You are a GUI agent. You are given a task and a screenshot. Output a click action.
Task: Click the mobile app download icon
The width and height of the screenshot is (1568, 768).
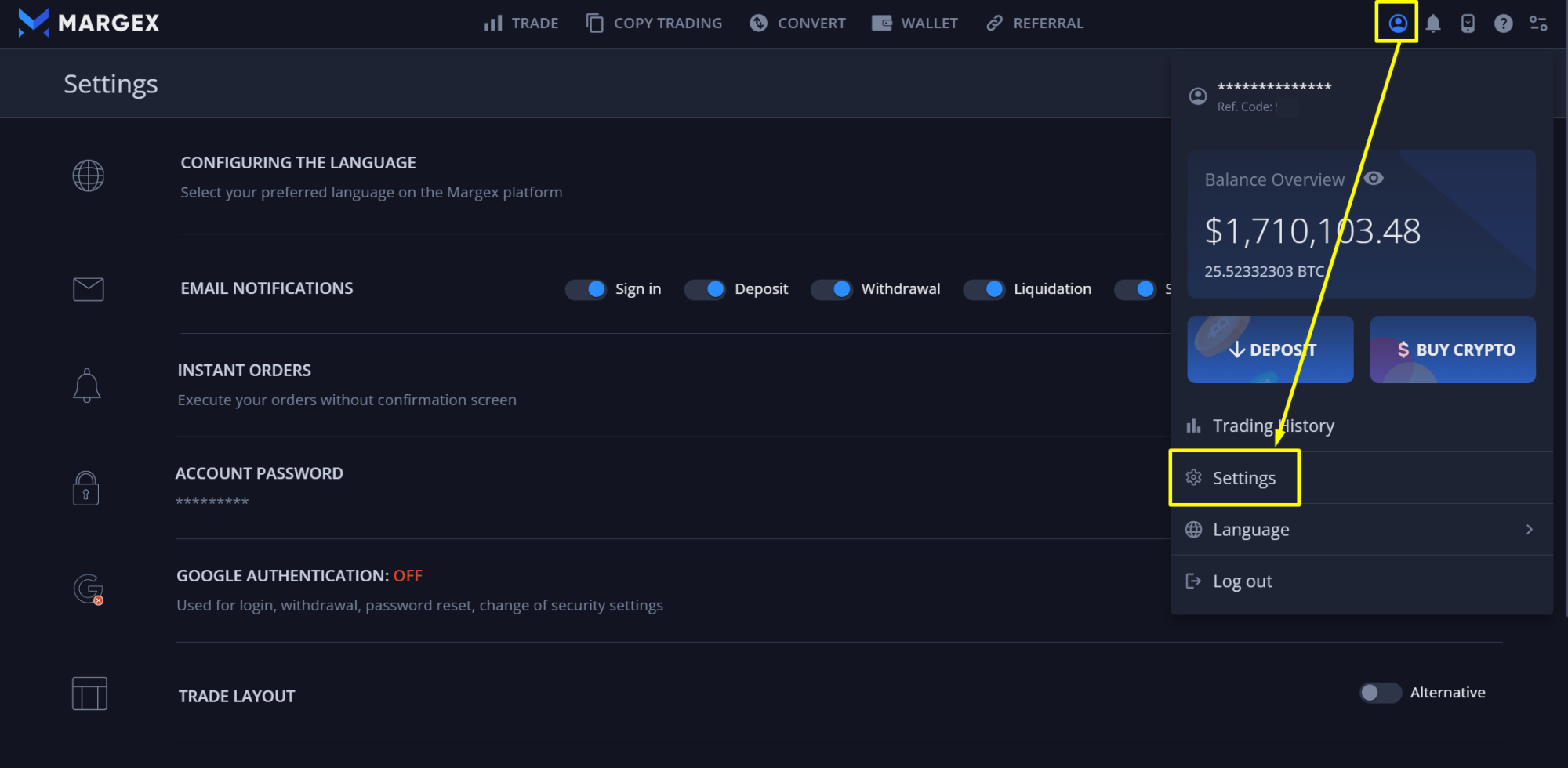[1468, 24]
